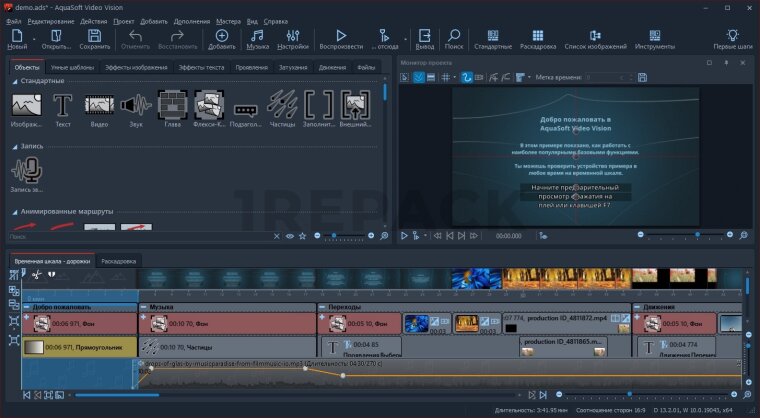Select the Текст (Text) object icon
Screen dimensions: 760x418
(x=62, y=106)
